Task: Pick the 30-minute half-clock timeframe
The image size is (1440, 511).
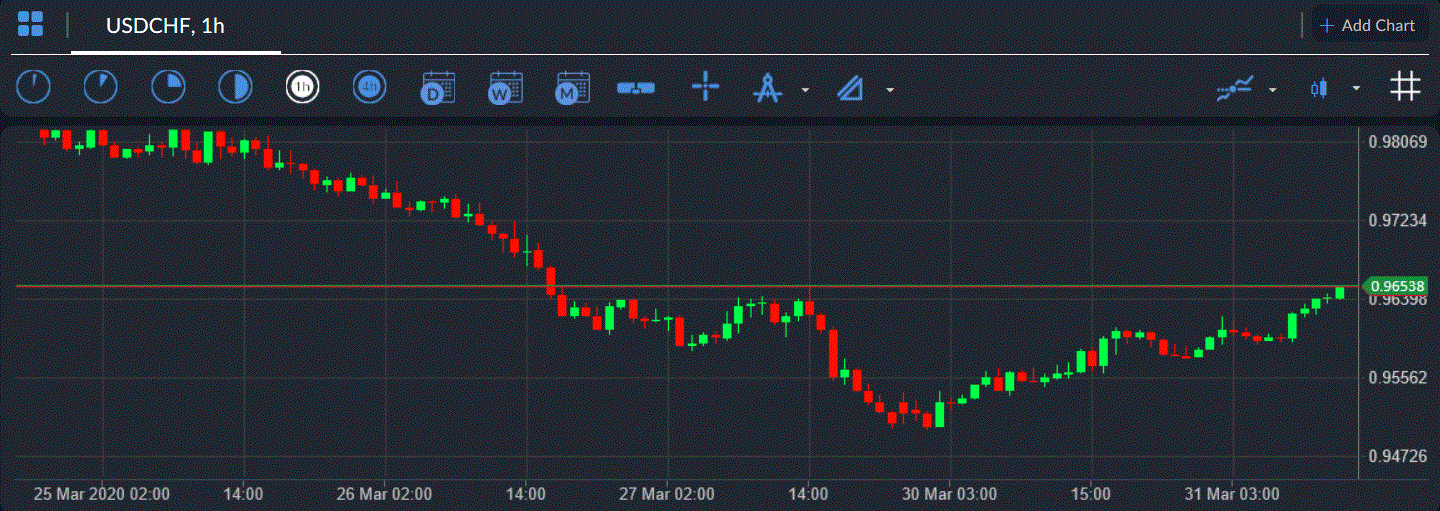Action: [x=235, y=88]
